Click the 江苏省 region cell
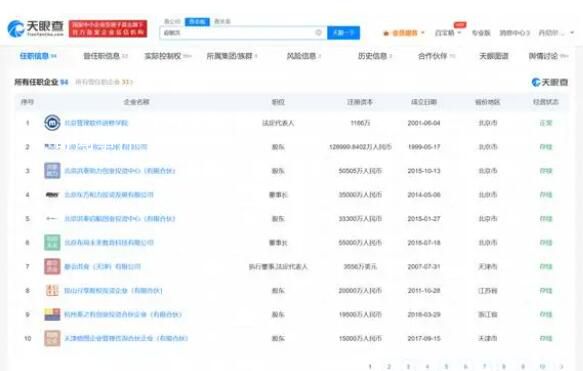This screenshot has width=583, height=371. coord(488,291)
